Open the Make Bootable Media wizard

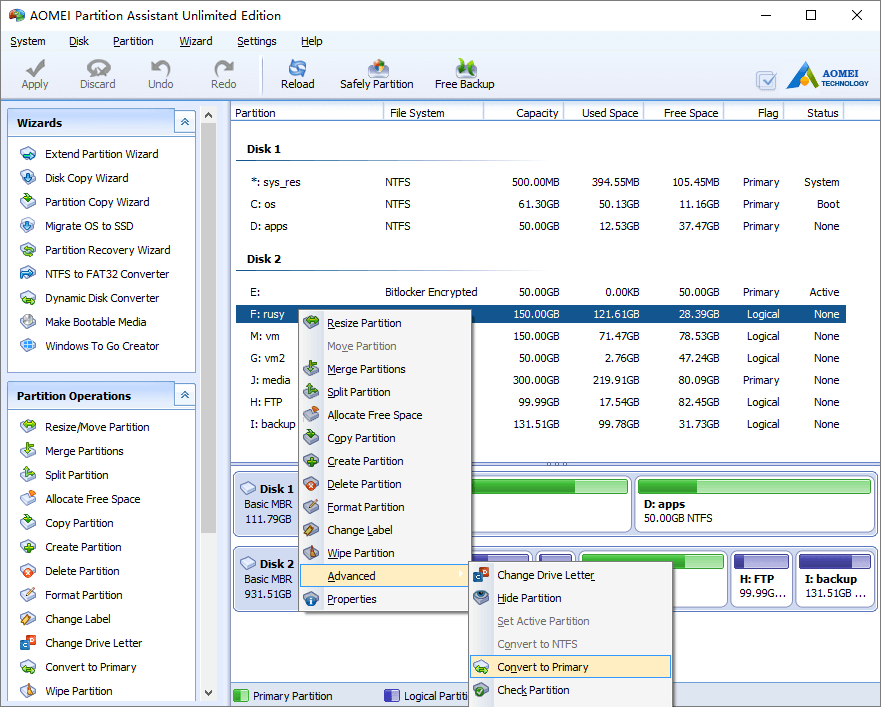(95, 322)
